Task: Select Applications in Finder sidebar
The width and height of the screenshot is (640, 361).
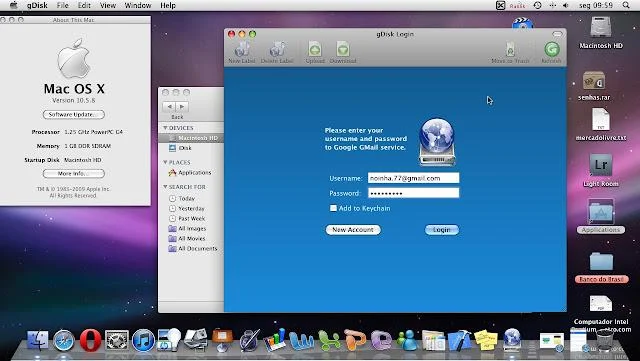Action: [191, 172]
